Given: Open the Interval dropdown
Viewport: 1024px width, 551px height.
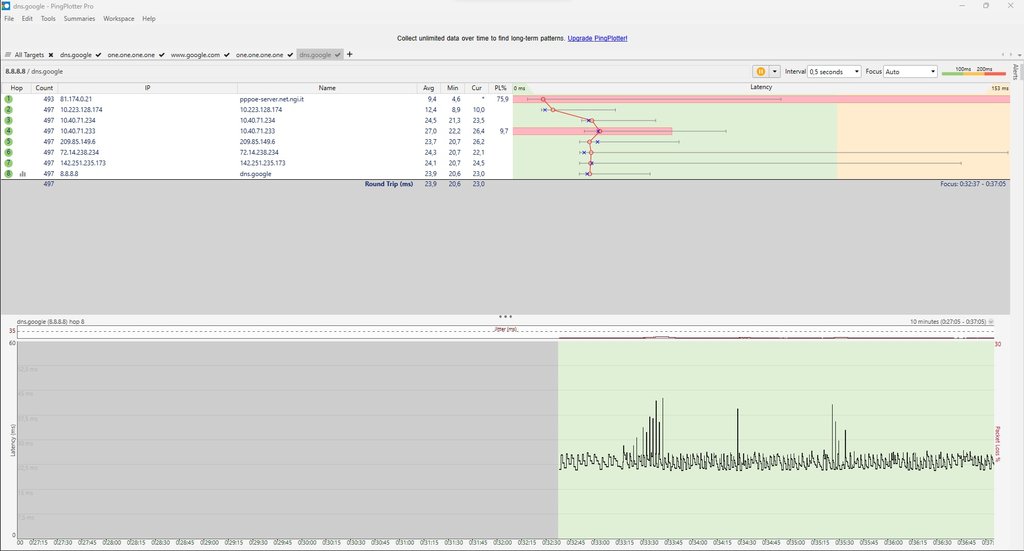Looking at the screenshot, I should click(834, 72).
